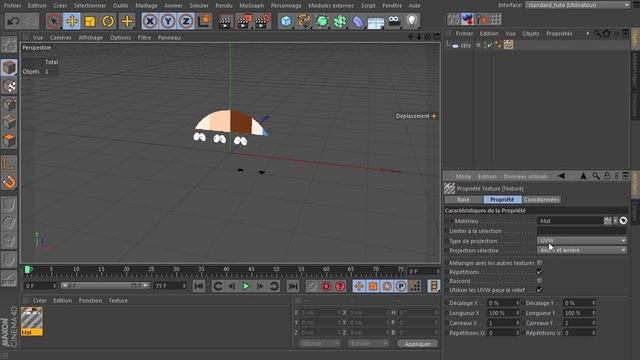The image size is (640, 360).
Task: Open the floor environment icon
Action: [376, 21]
